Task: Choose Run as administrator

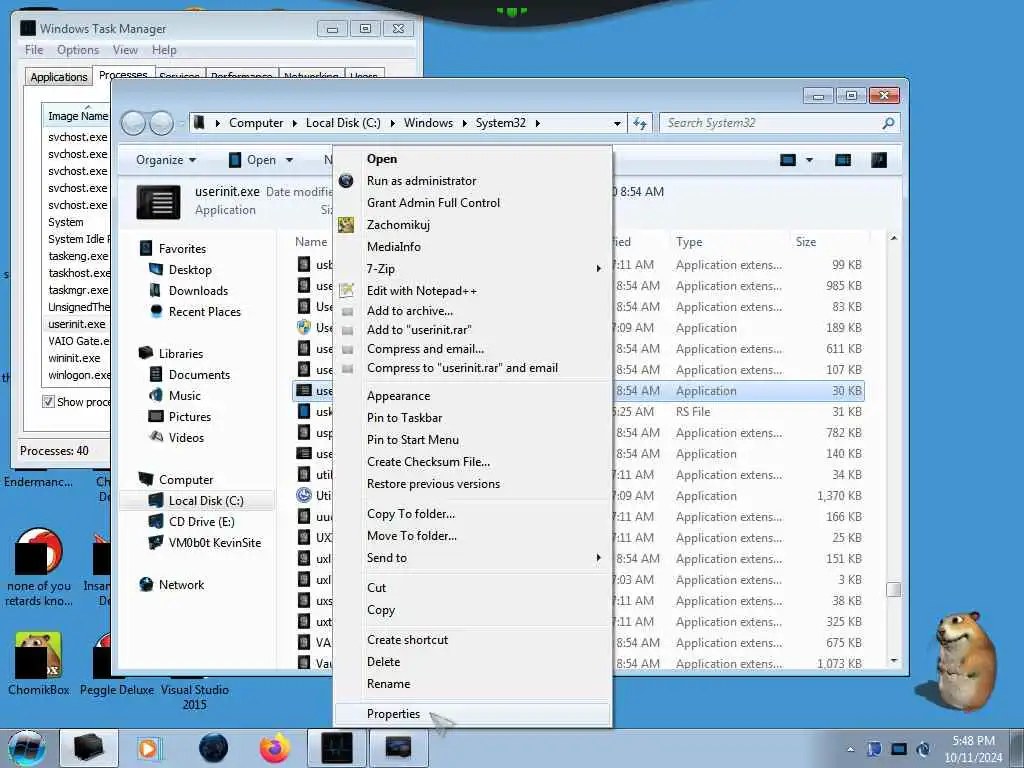Action: coord(421,181)
